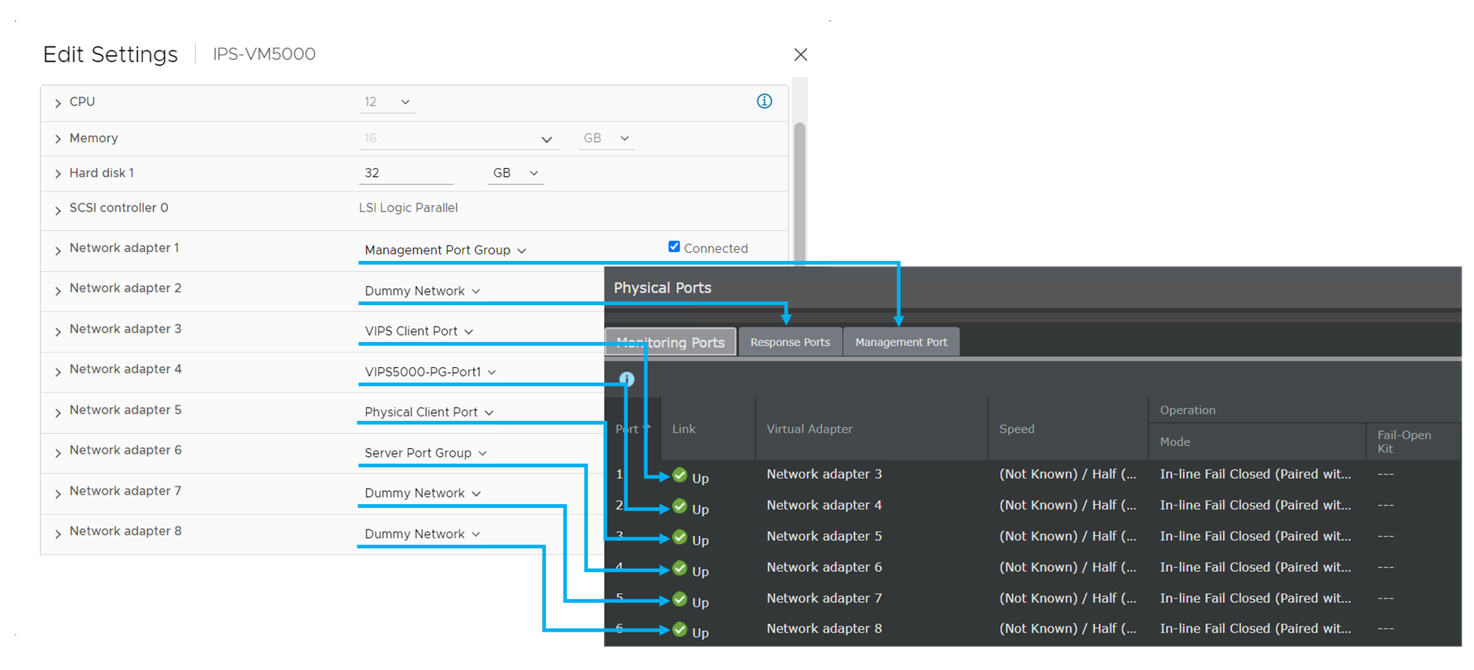
Task: Close the Edit Settings dialog
Action: point(800,55)
